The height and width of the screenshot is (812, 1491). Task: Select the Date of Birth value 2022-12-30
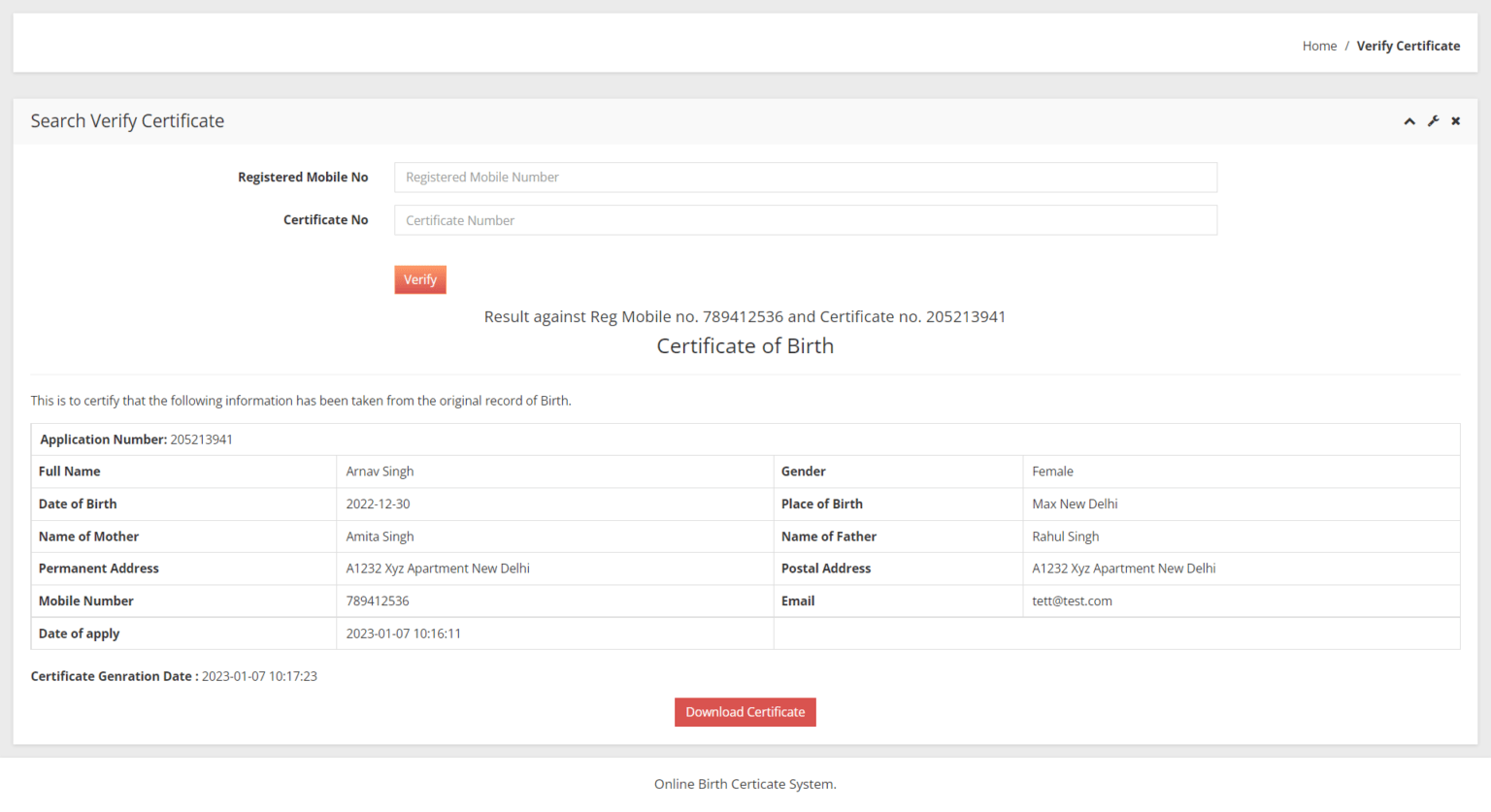click(379, 503)
